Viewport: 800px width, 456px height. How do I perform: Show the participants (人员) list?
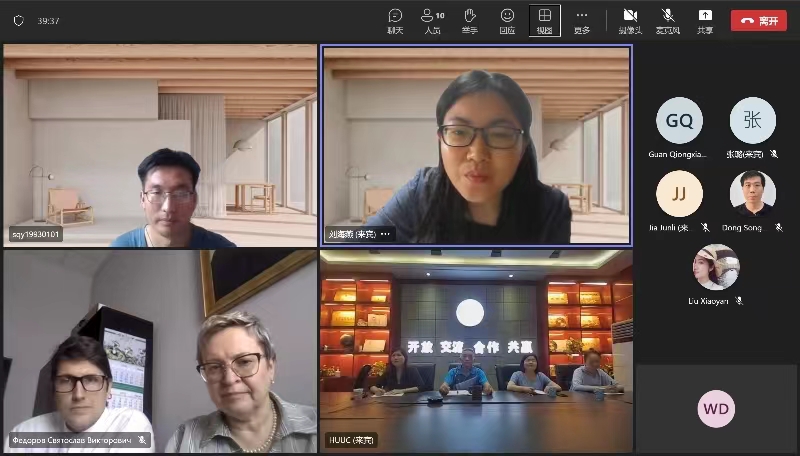click(x=432, y=19)
